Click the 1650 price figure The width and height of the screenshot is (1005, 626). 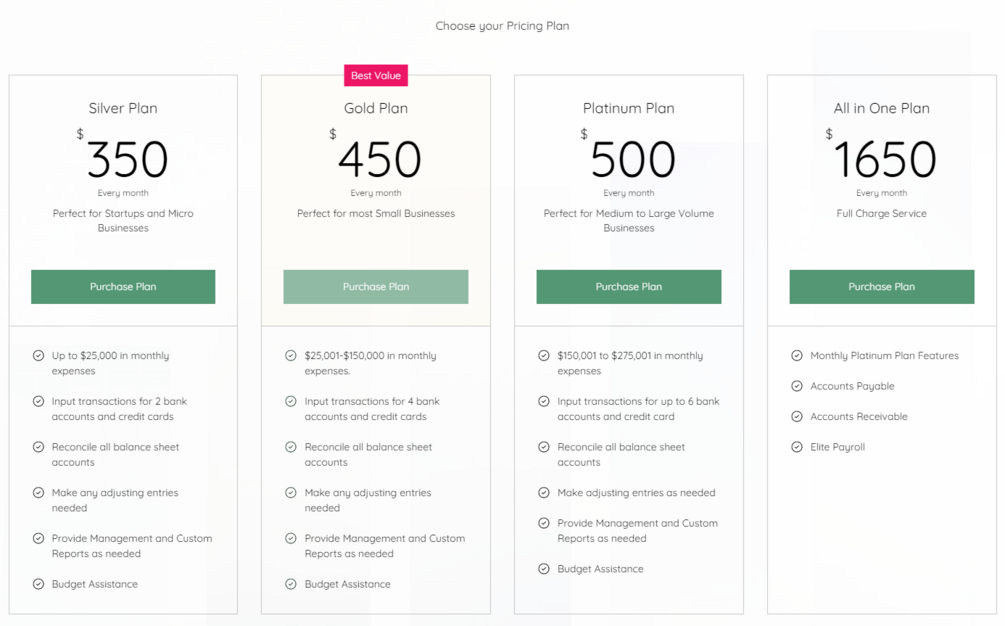885,160
